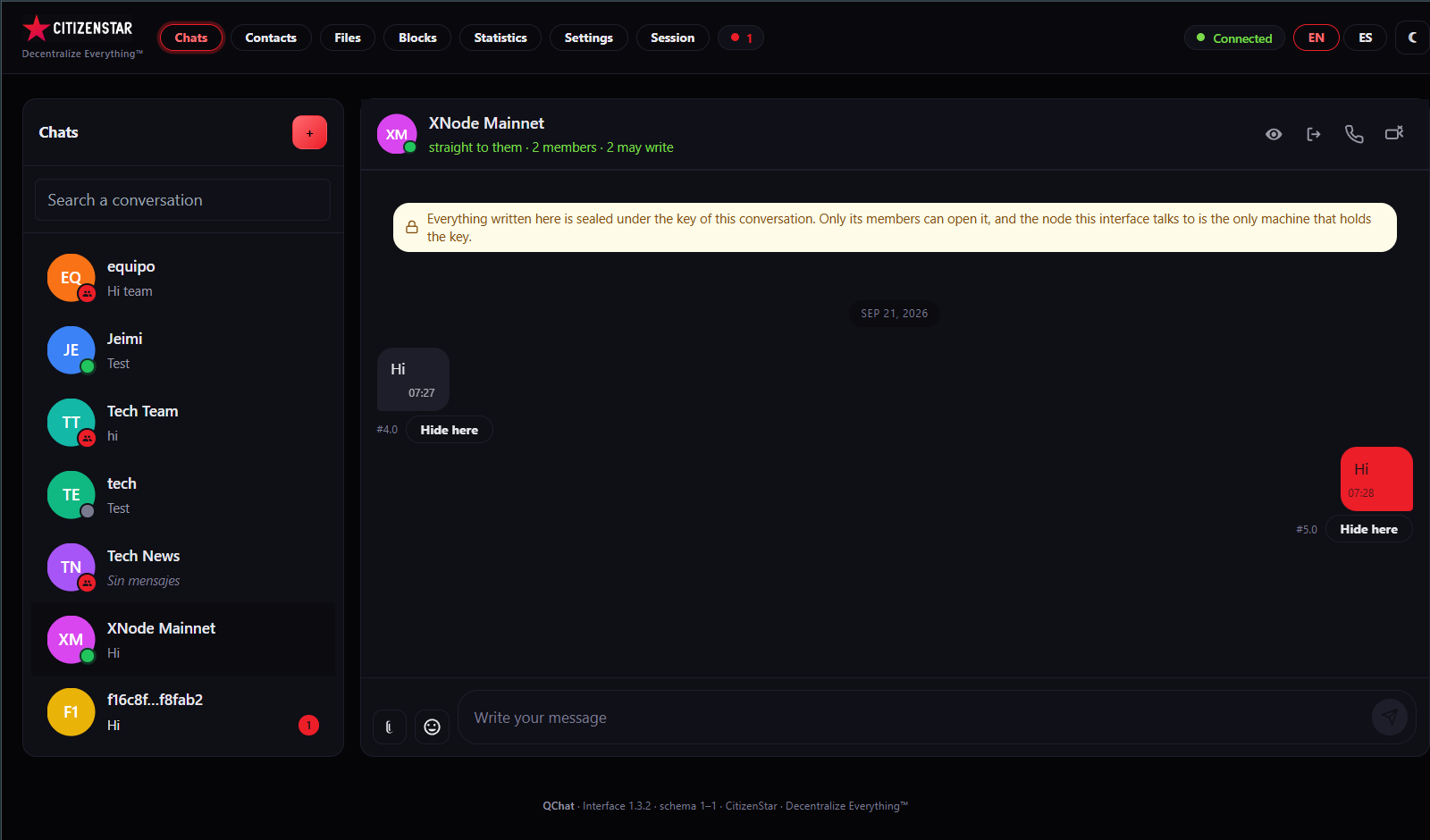Toggle dark mode with the moon icon

[1412, 38]
